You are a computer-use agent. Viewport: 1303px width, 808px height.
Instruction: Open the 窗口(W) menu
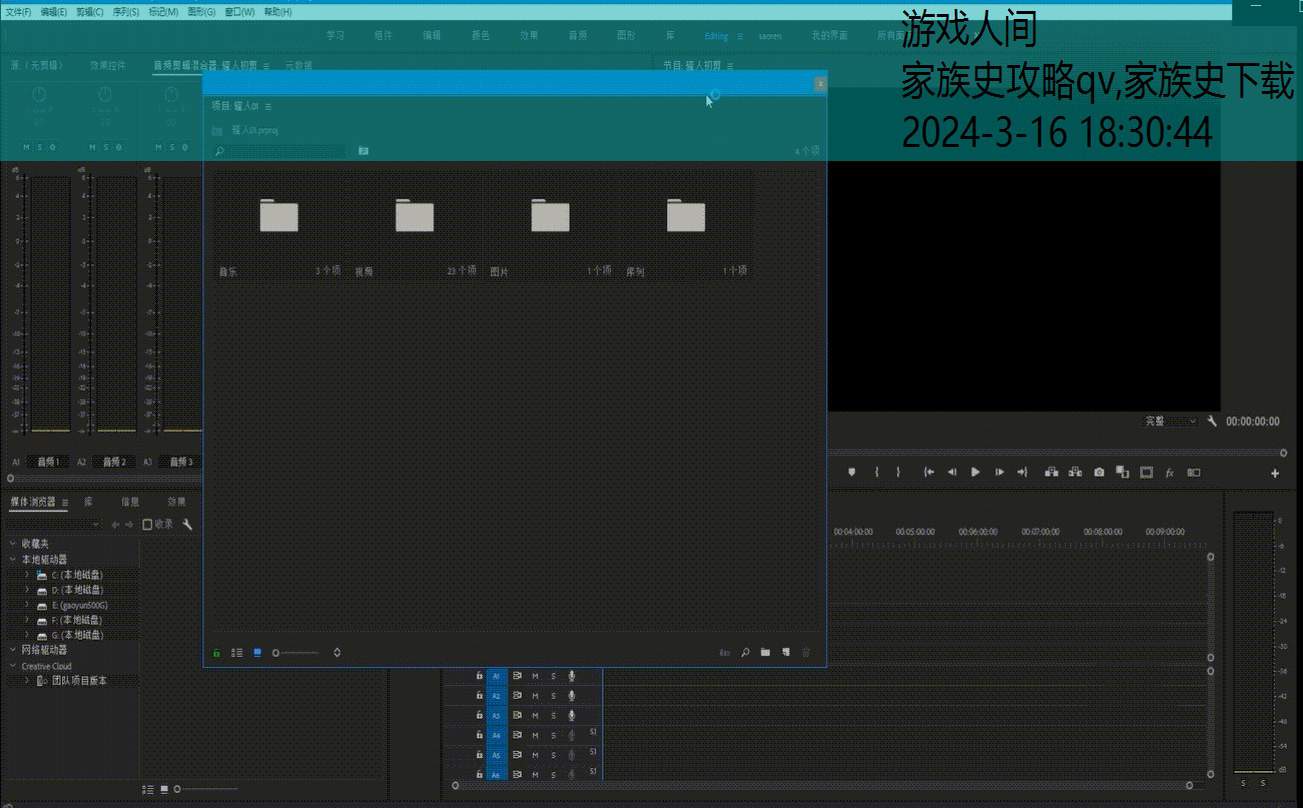click(x=240, y=12)
